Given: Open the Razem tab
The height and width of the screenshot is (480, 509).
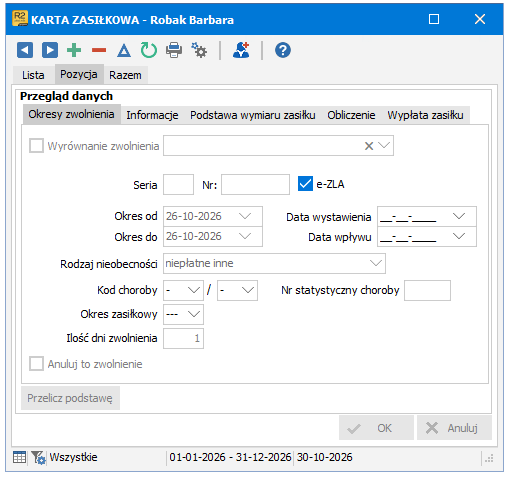Looking at the screenshot, I should click(125, 75).
